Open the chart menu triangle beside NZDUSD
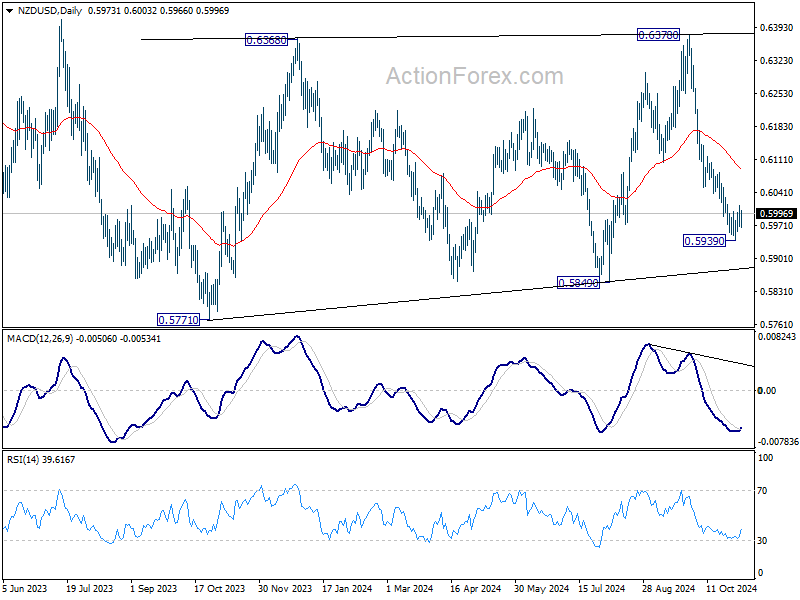 click(x=10, y=11)
